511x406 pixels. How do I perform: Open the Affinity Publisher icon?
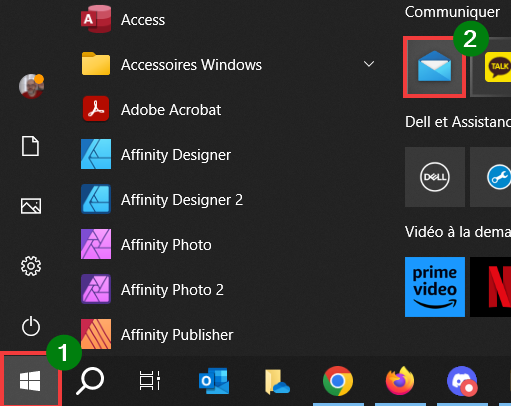coord(96,334)
